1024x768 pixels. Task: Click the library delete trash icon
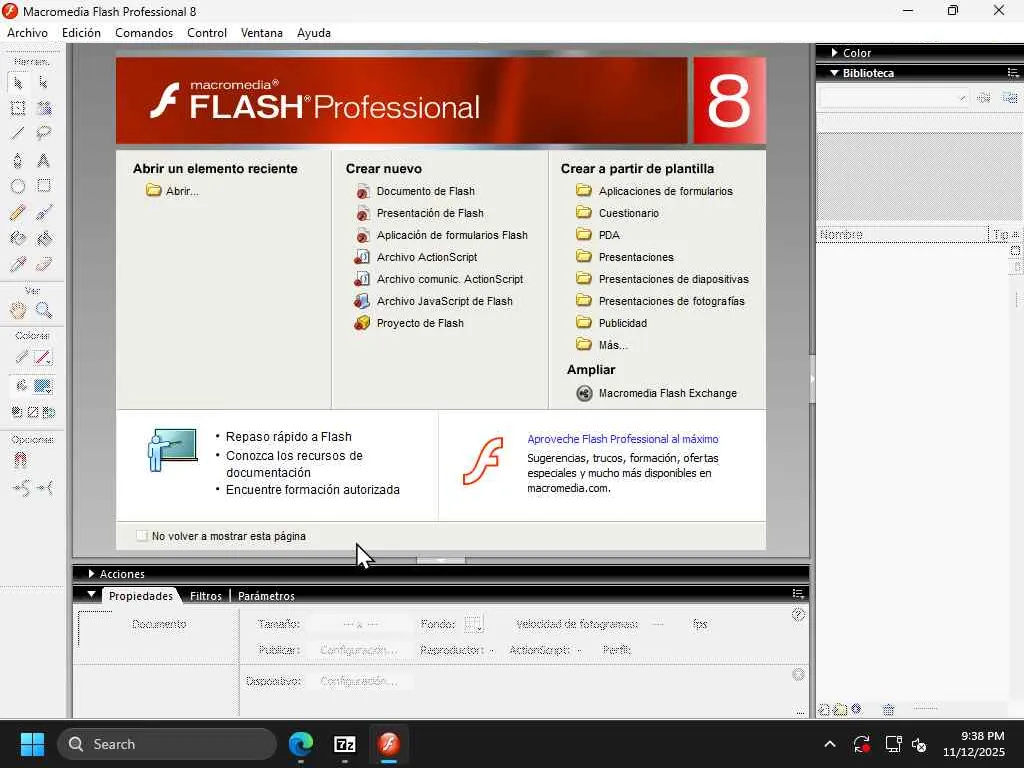click(x=888, y=709)
